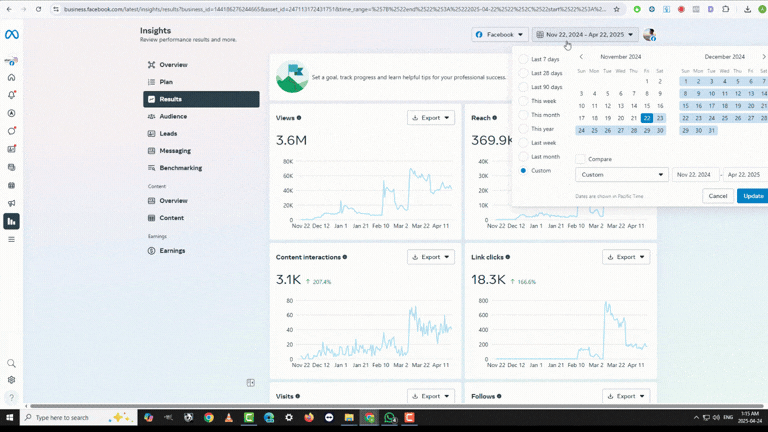Enable the Compare checkbox
Screen dimensions: 768x432
[x=580, y=159]
